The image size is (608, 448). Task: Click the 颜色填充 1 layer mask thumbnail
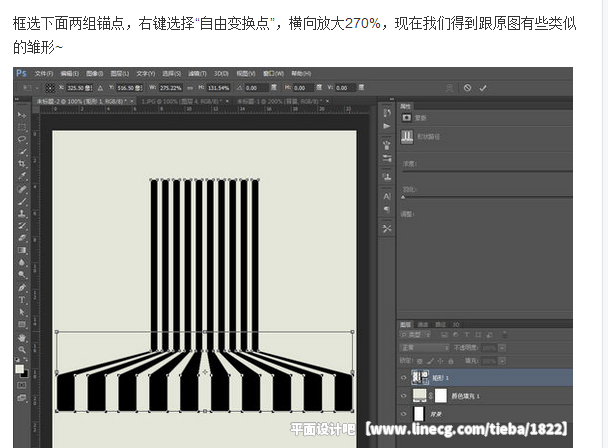(441, 396)
